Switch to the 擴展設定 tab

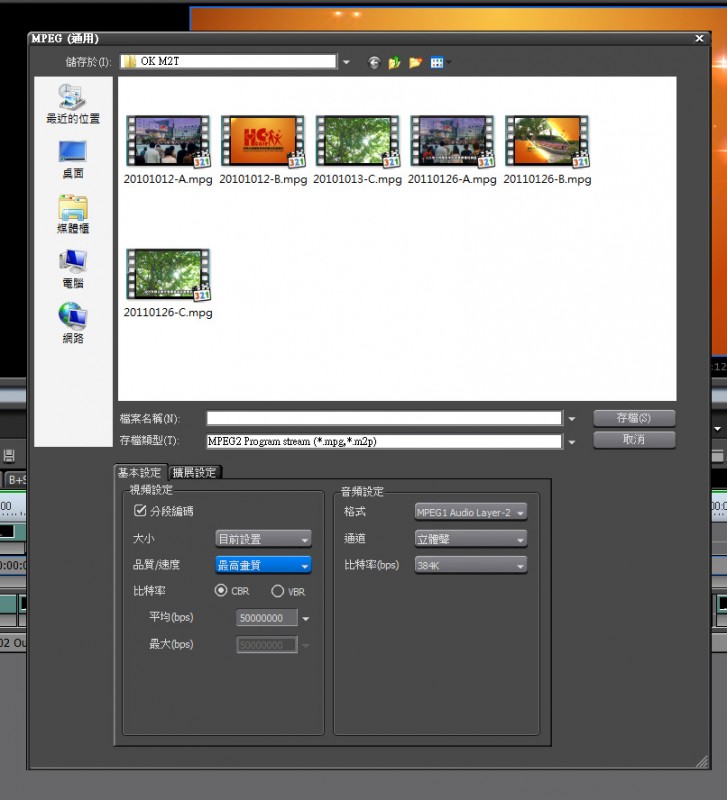pos(194,472)
